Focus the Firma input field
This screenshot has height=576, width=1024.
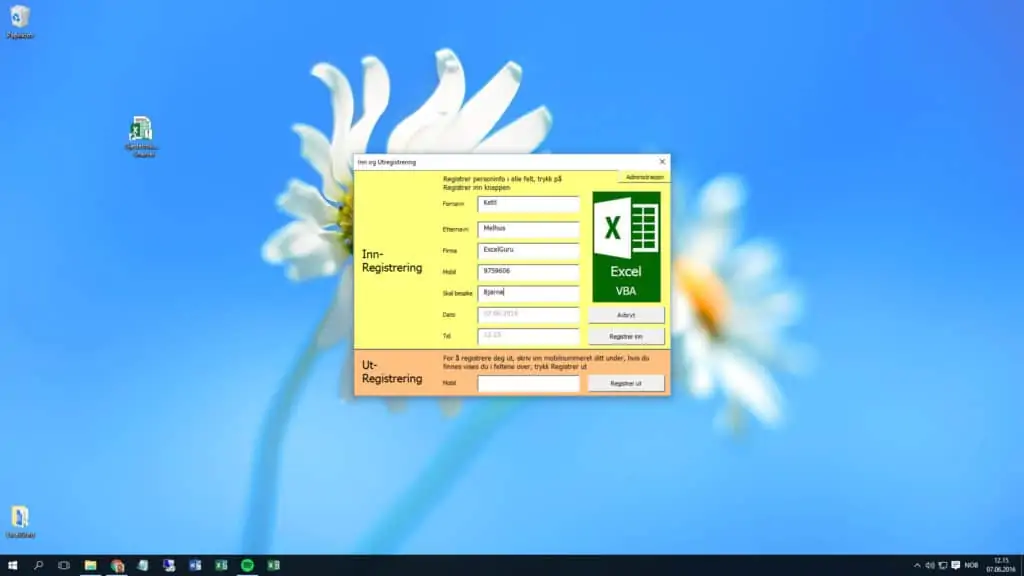[x=528, y=251]
